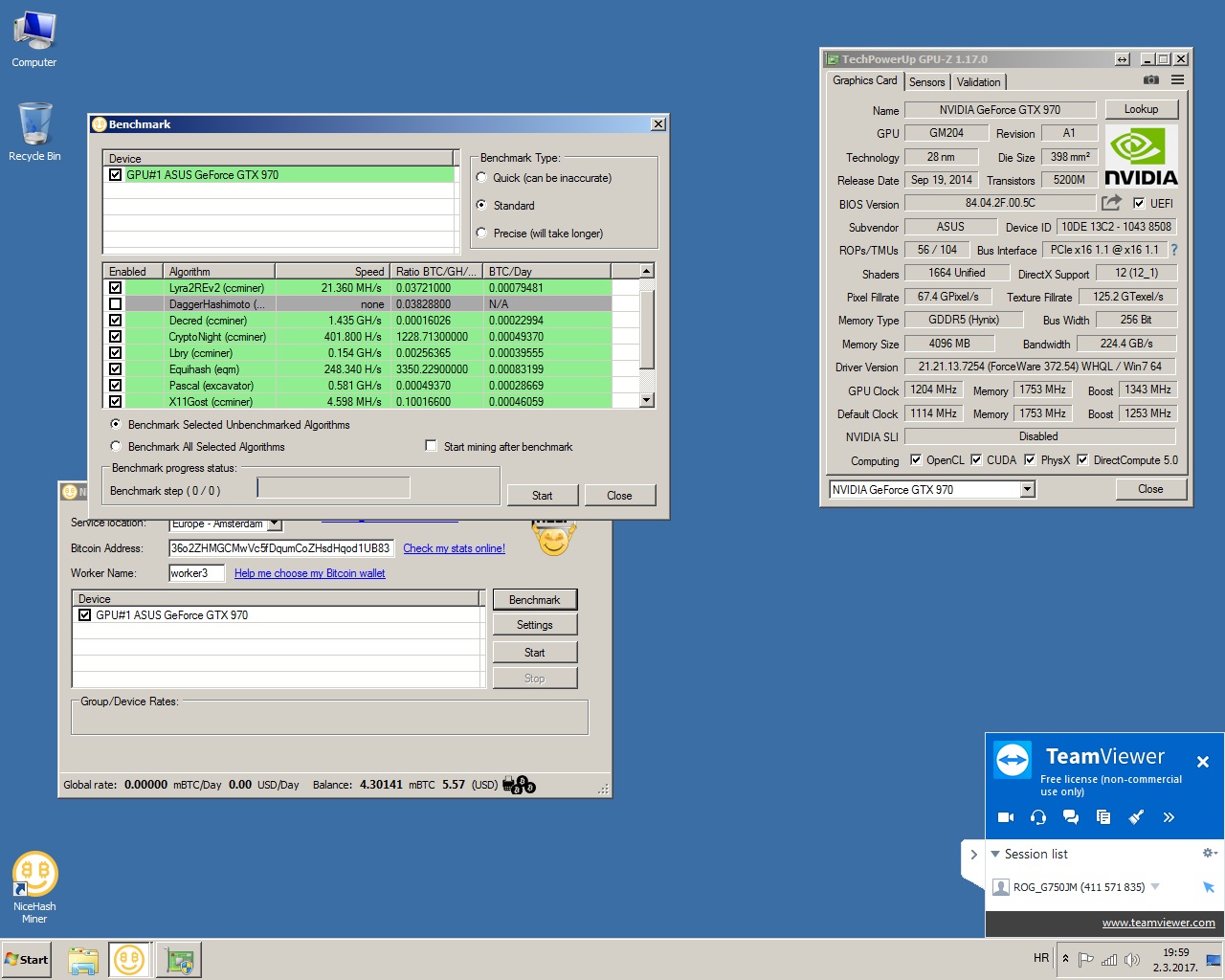Click algorithm list scroll up arrow
Image resolution: width=1225 pixels, height=980 pixels.
(x=647, y=271)
